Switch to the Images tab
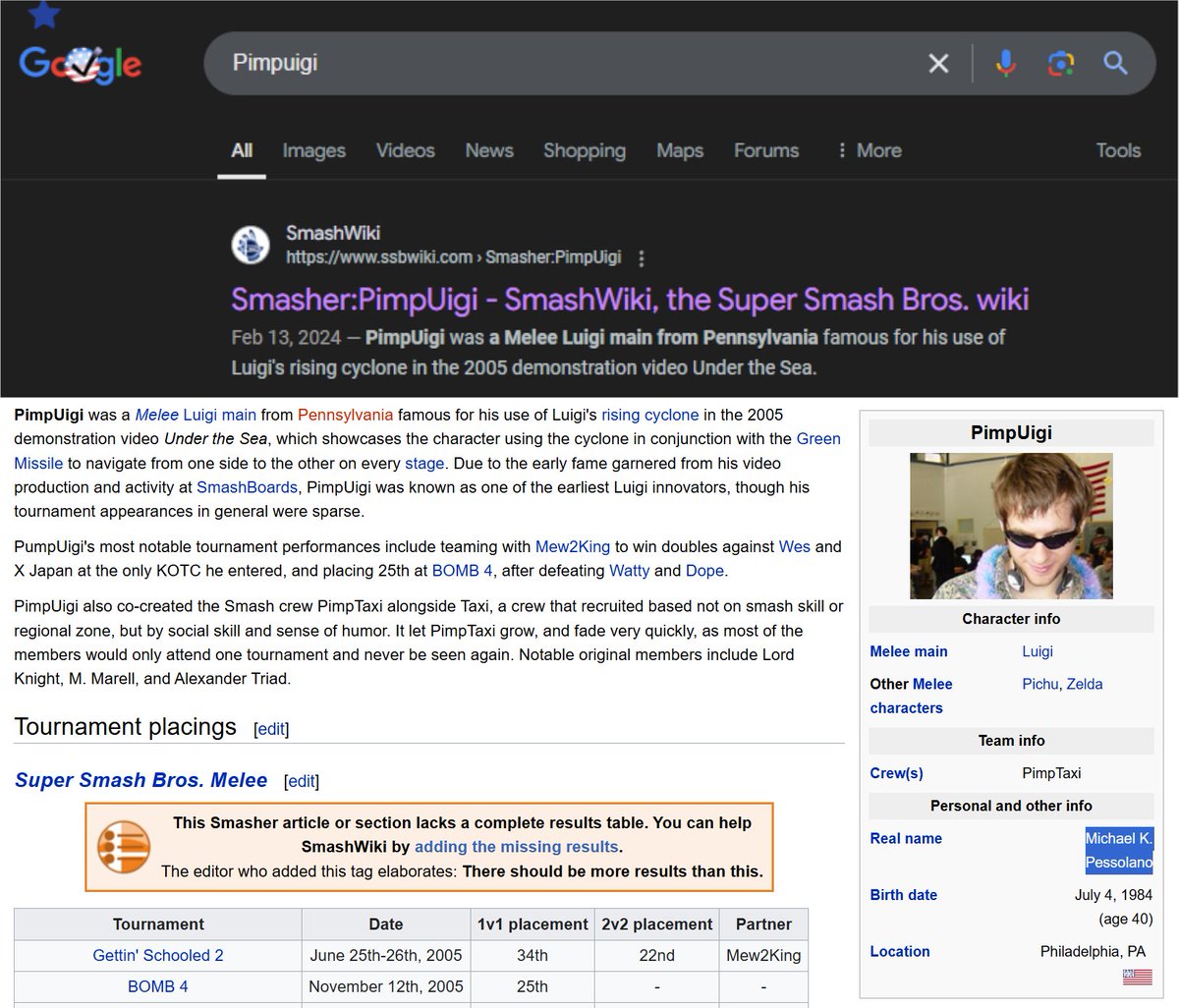 click(x=314, y=150)
